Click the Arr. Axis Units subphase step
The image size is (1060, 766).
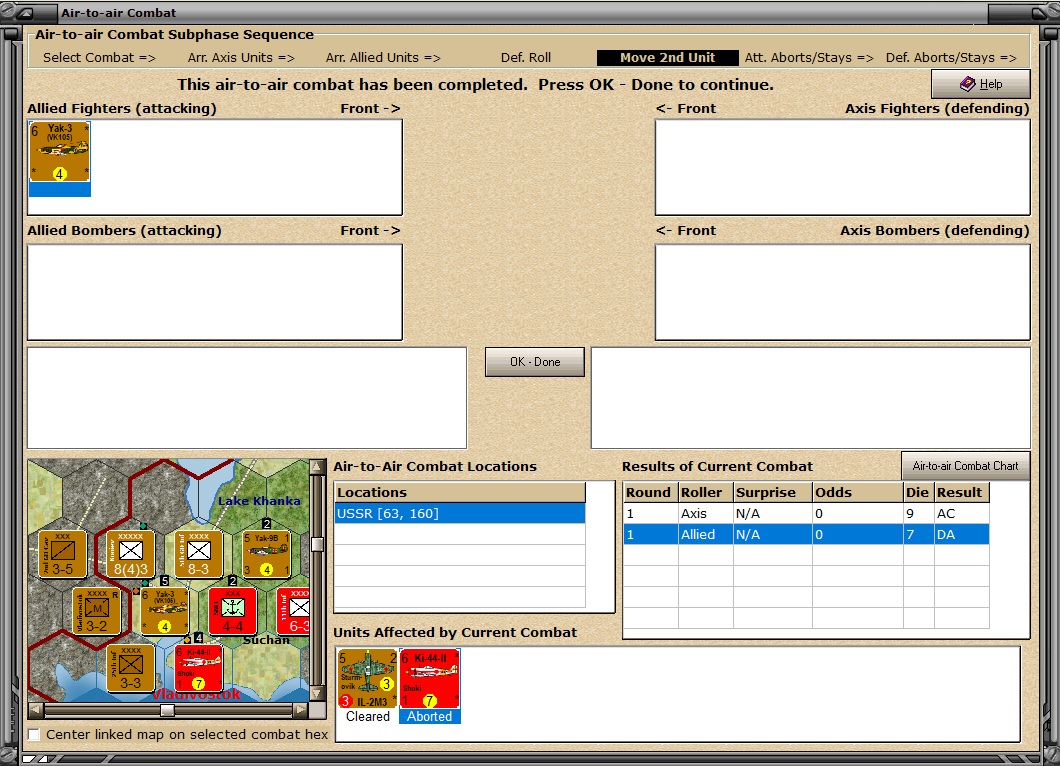point(241,57)
